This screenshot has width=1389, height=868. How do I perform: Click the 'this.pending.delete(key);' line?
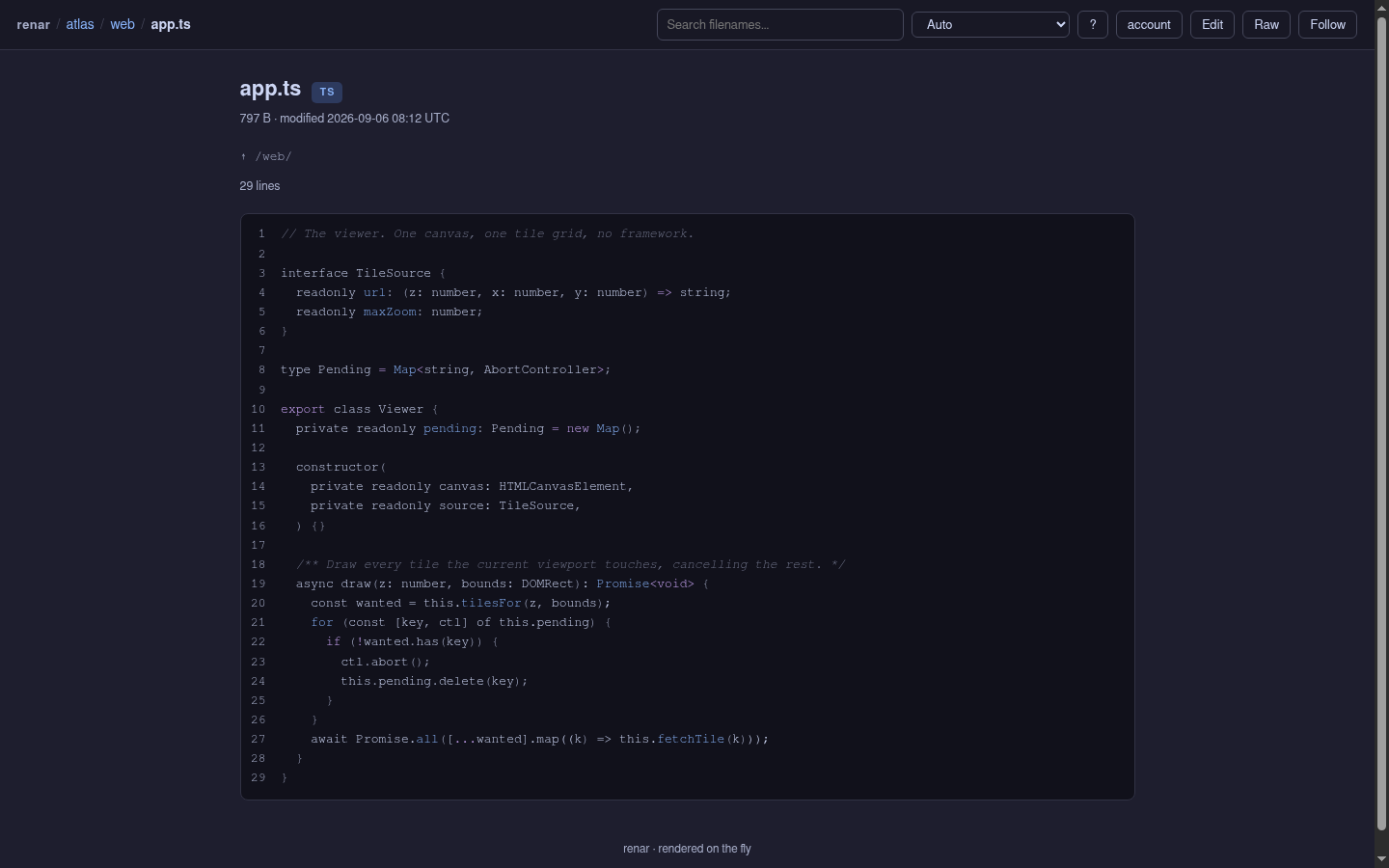[x=434, y=681]
